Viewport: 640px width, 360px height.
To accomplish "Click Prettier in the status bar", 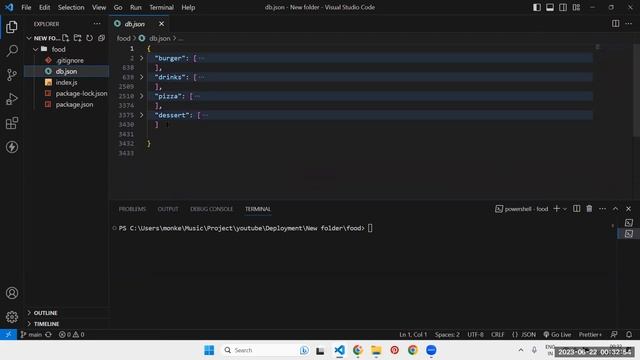I will pyautogui.click(x=590, y=334).
